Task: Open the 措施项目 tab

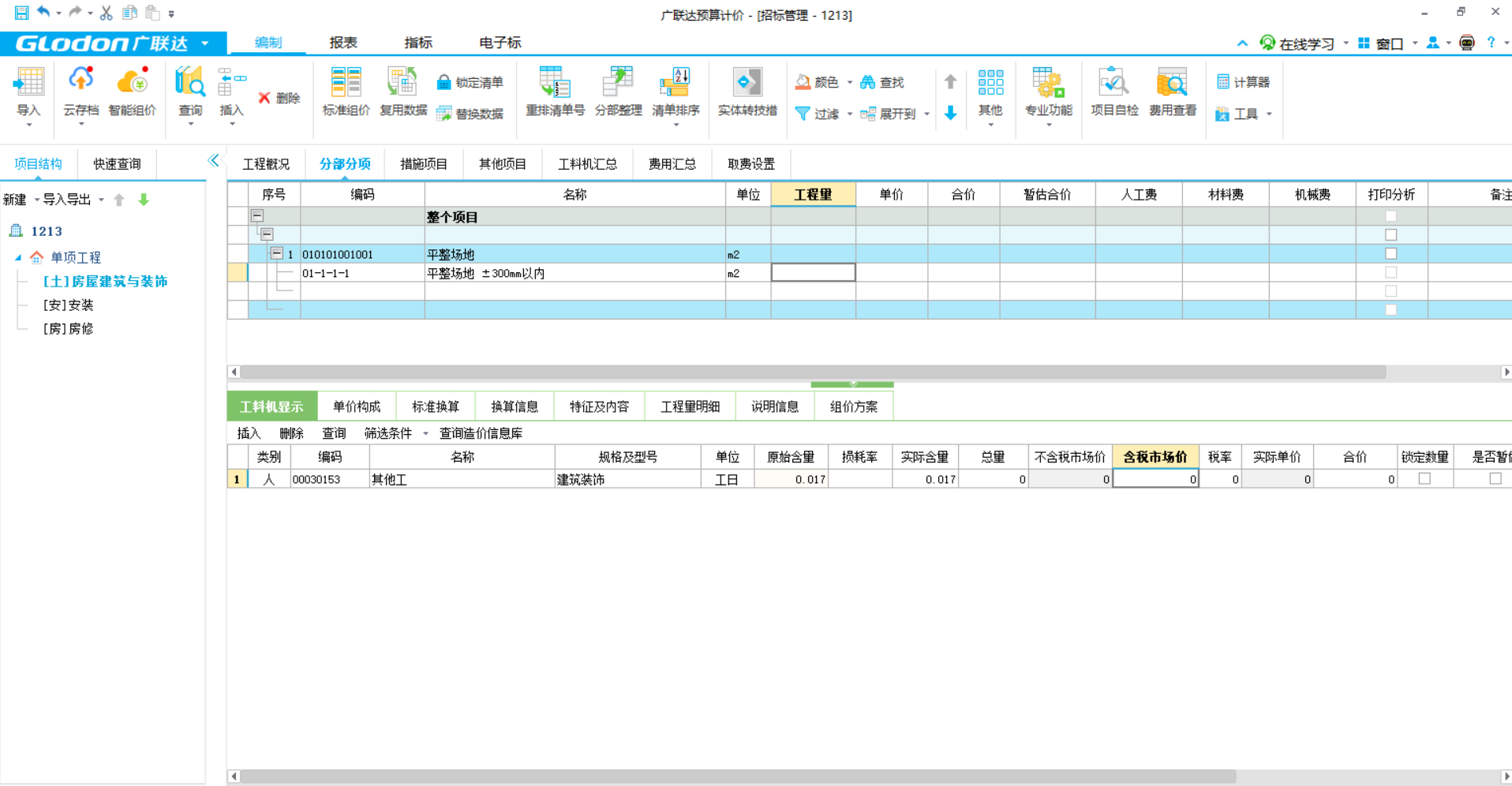Action: point(424,164)
